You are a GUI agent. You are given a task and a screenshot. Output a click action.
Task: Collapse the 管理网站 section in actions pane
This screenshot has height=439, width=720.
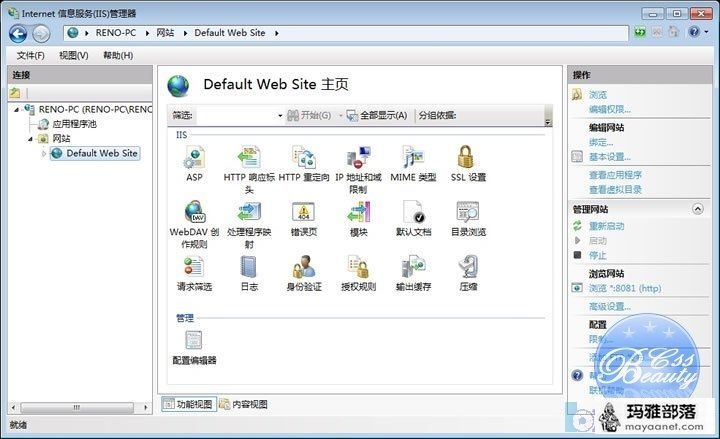(x=697, y=209)
